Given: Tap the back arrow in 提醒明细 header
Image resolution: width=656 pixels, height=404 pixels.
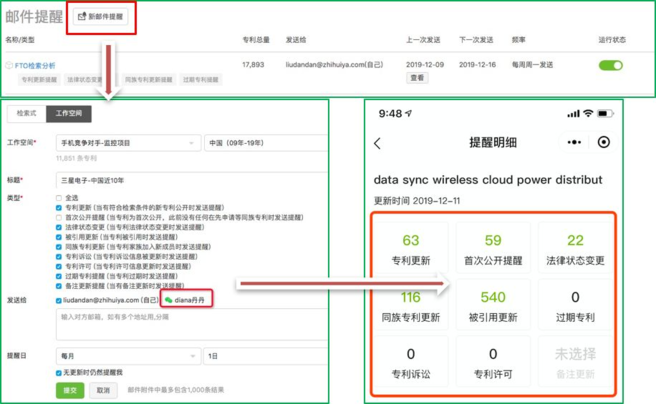Looking at the screenshot, I should pyautogui.click(x=377, y=143).
